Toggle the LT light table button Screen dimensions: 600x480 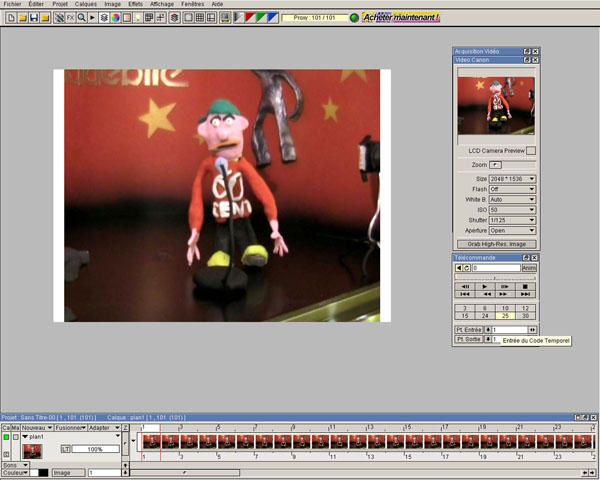(65, 449)
